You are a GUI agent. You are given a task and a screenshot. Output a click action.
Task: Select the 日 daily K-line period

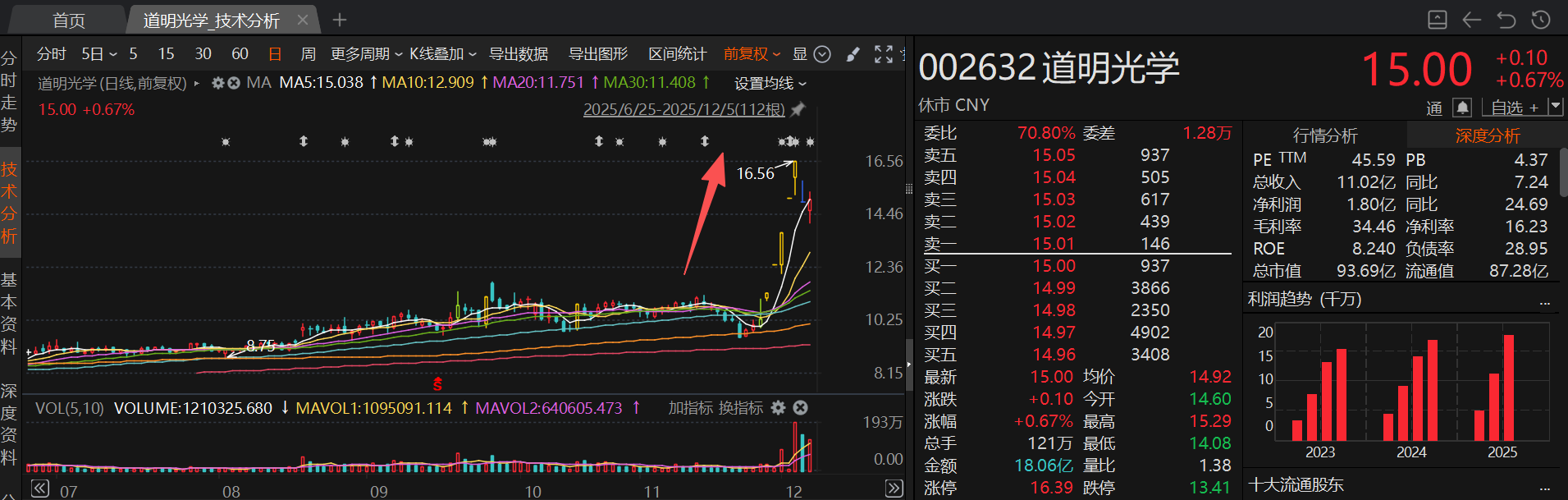tap(275, 54)
